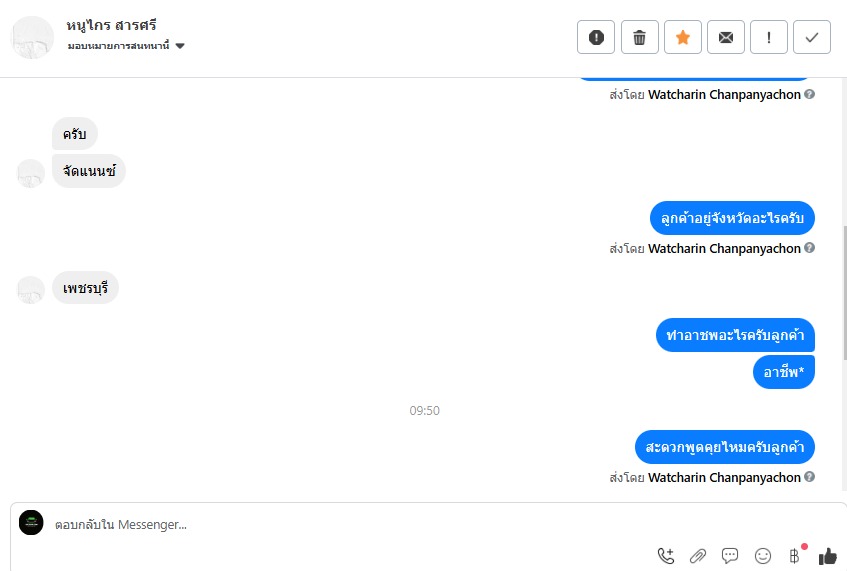Open saved replies speech bubble icon

point(730,555)
